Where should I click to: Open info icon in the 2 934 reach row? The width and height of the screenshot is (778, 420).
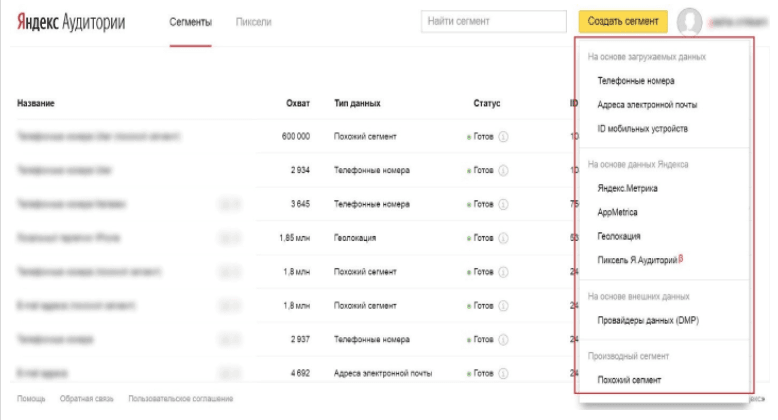503,170
